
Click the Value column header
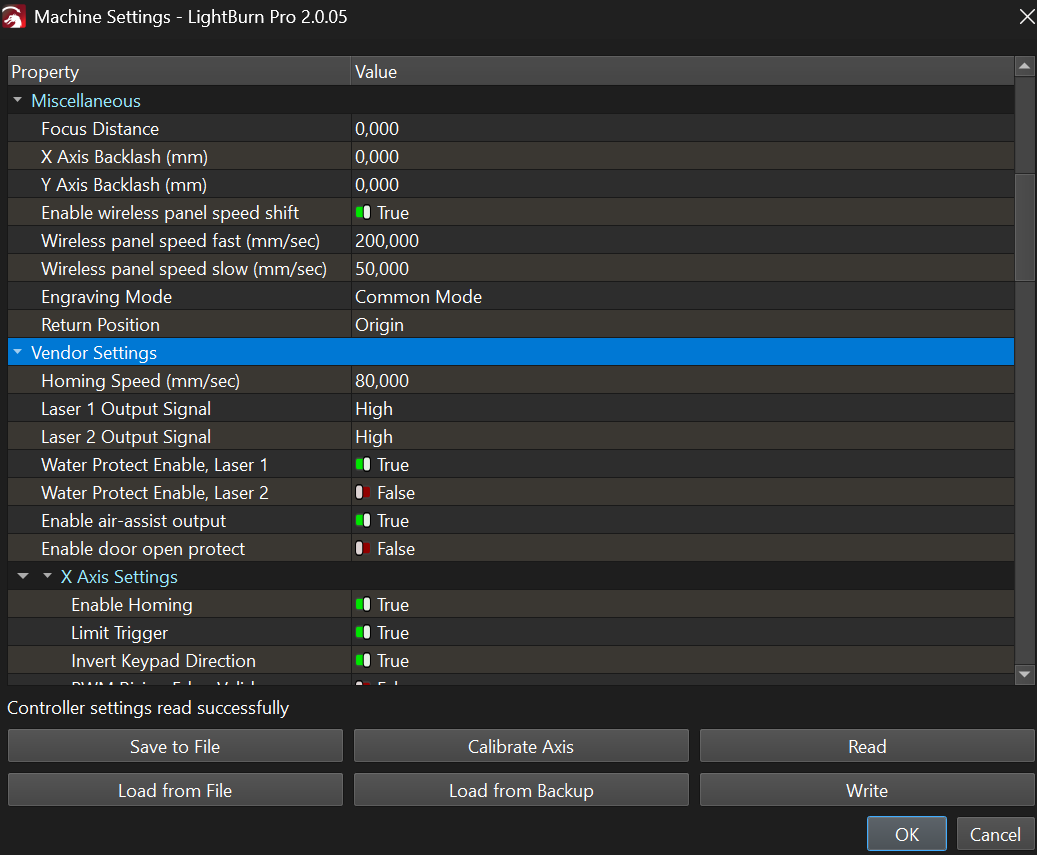pos(680,72)
